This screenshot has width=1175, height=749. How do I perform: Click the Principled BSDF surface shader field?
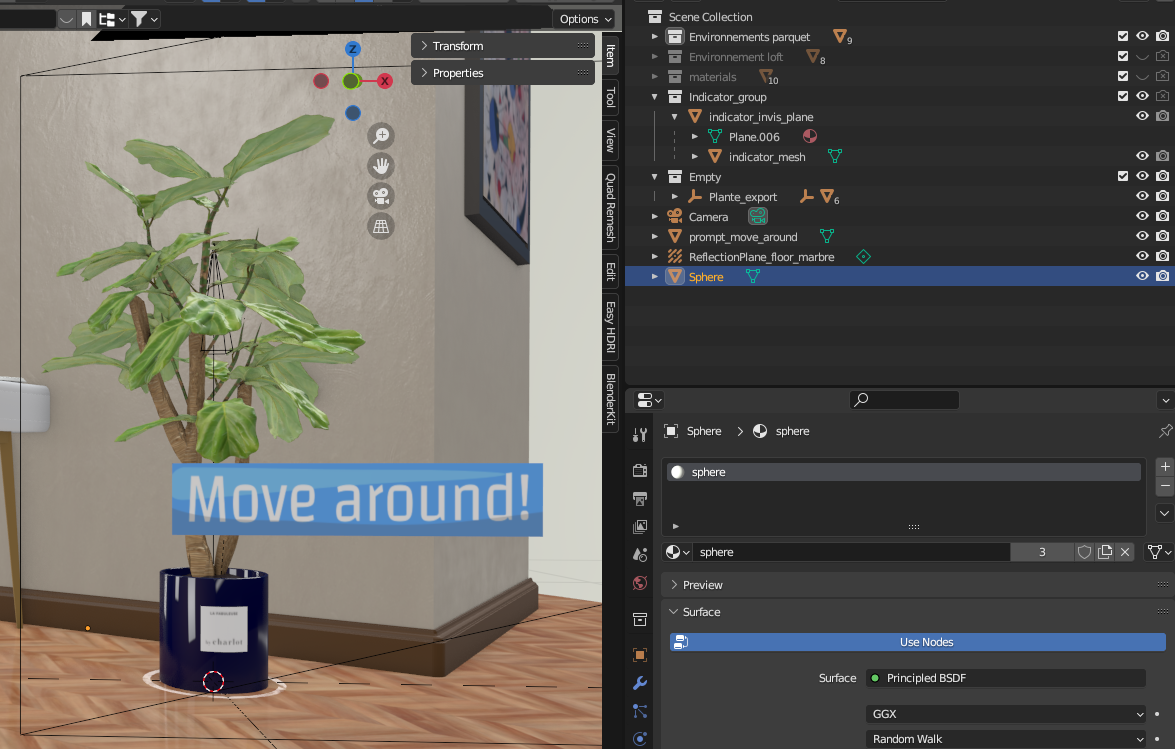click(1006, 678)
